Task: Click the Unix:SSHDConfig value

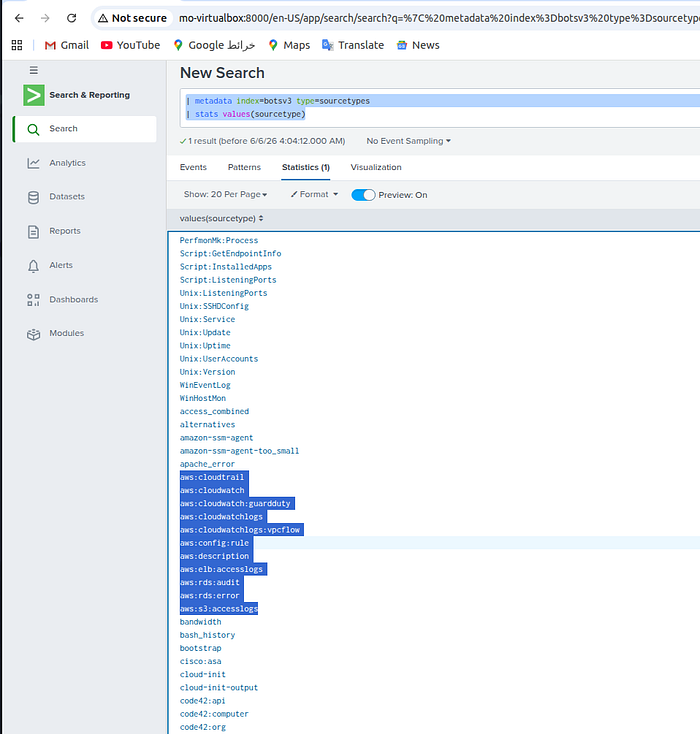Action: (x=214, y=306)
